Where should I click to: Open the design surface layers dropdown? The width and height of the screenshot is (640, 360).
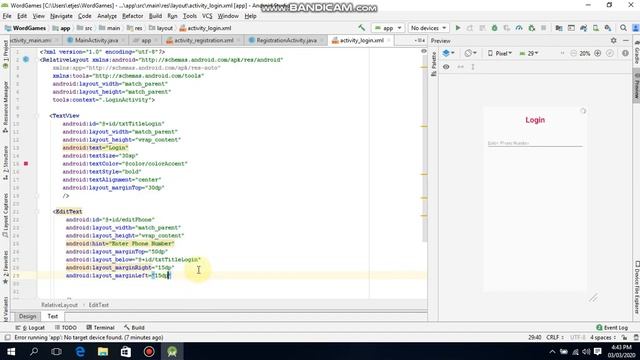pos(448,53)
